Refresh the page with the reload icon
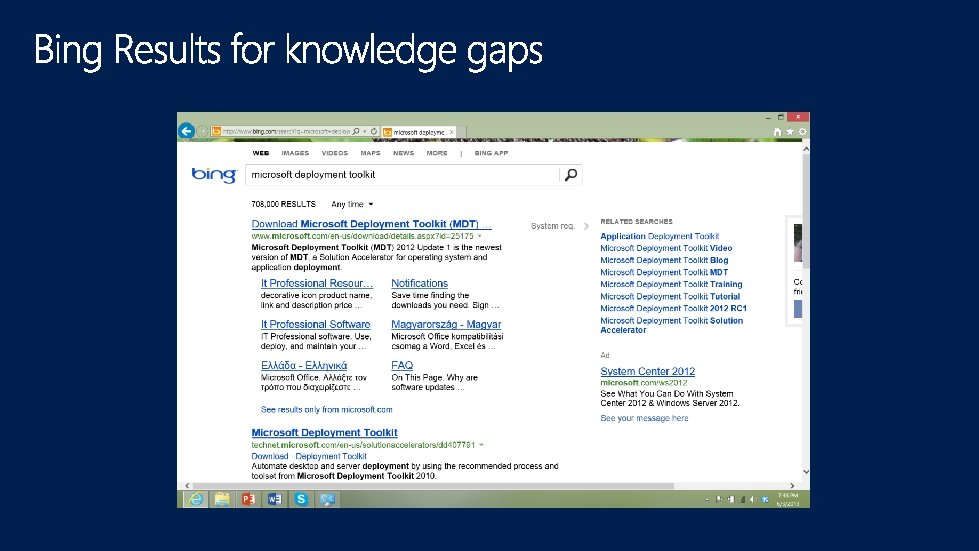 373,132
